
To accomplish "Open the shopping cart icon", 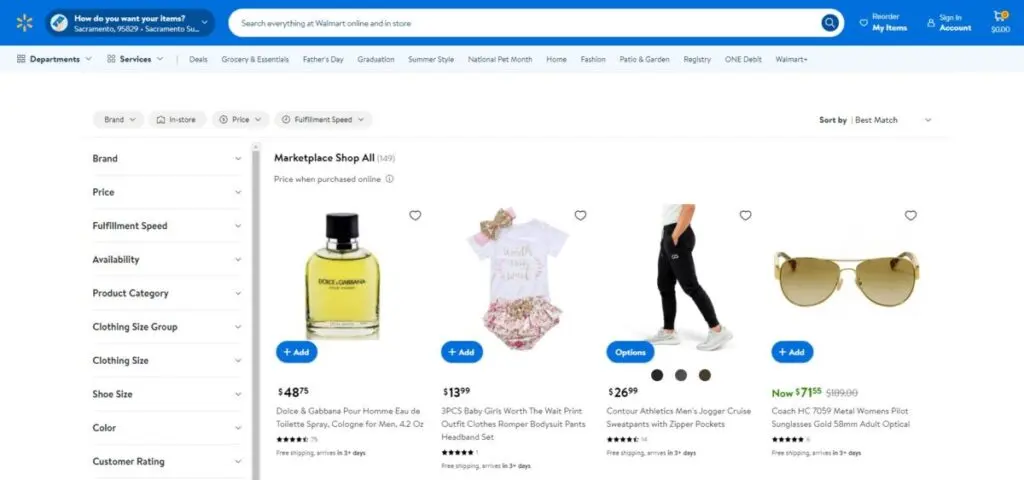I will tap(1000, 16).
